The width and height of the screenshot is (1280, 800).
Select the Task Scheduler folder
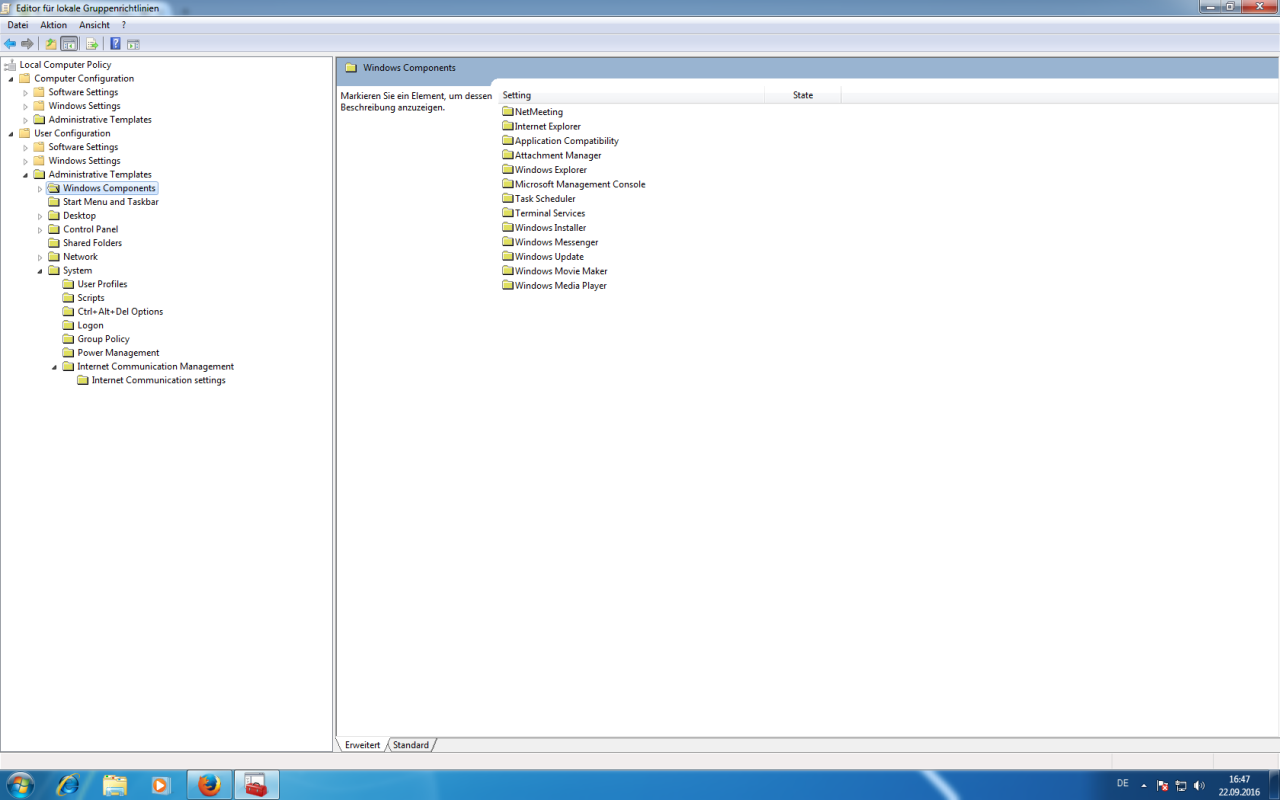click(x=539, y=199)
